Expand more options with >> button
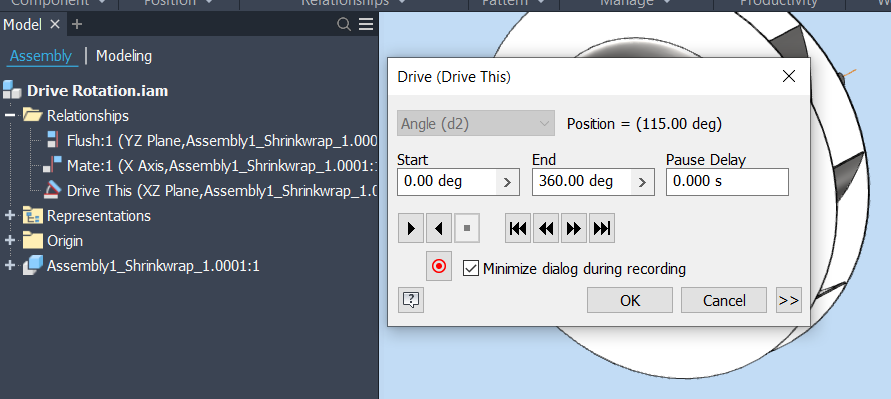The width and height of the screenshot is (891, 399). (789, 300)
